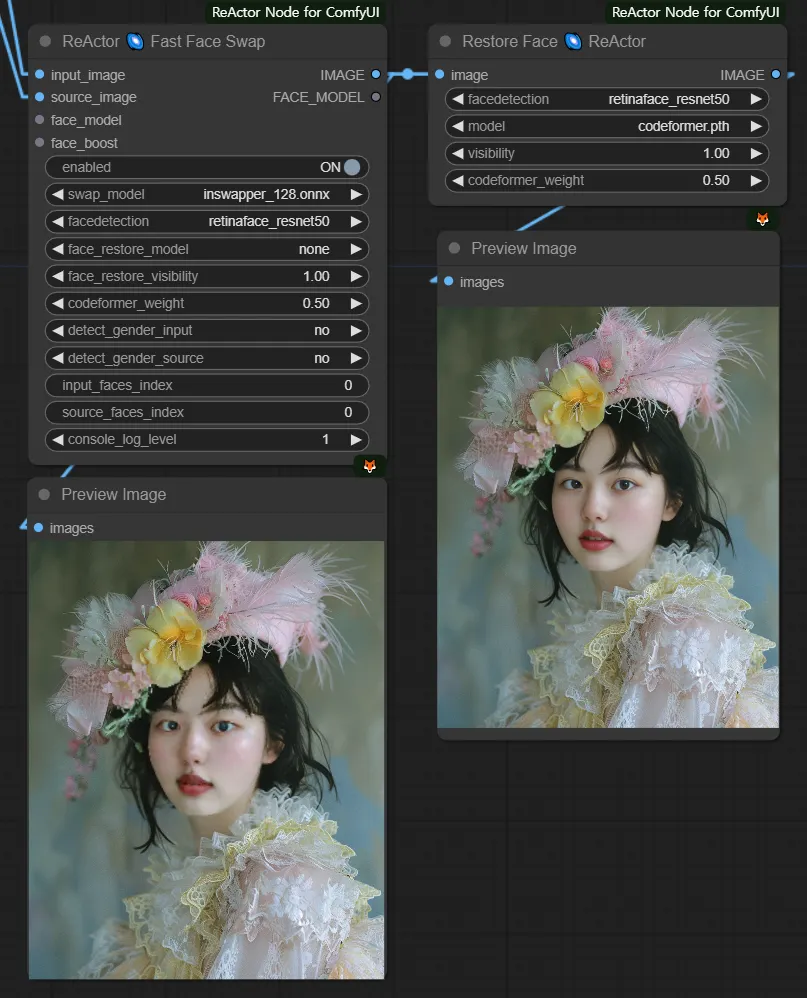This screenshot has height=998, width=807.
Task: Click the input_image input connector
Action: 39,75
